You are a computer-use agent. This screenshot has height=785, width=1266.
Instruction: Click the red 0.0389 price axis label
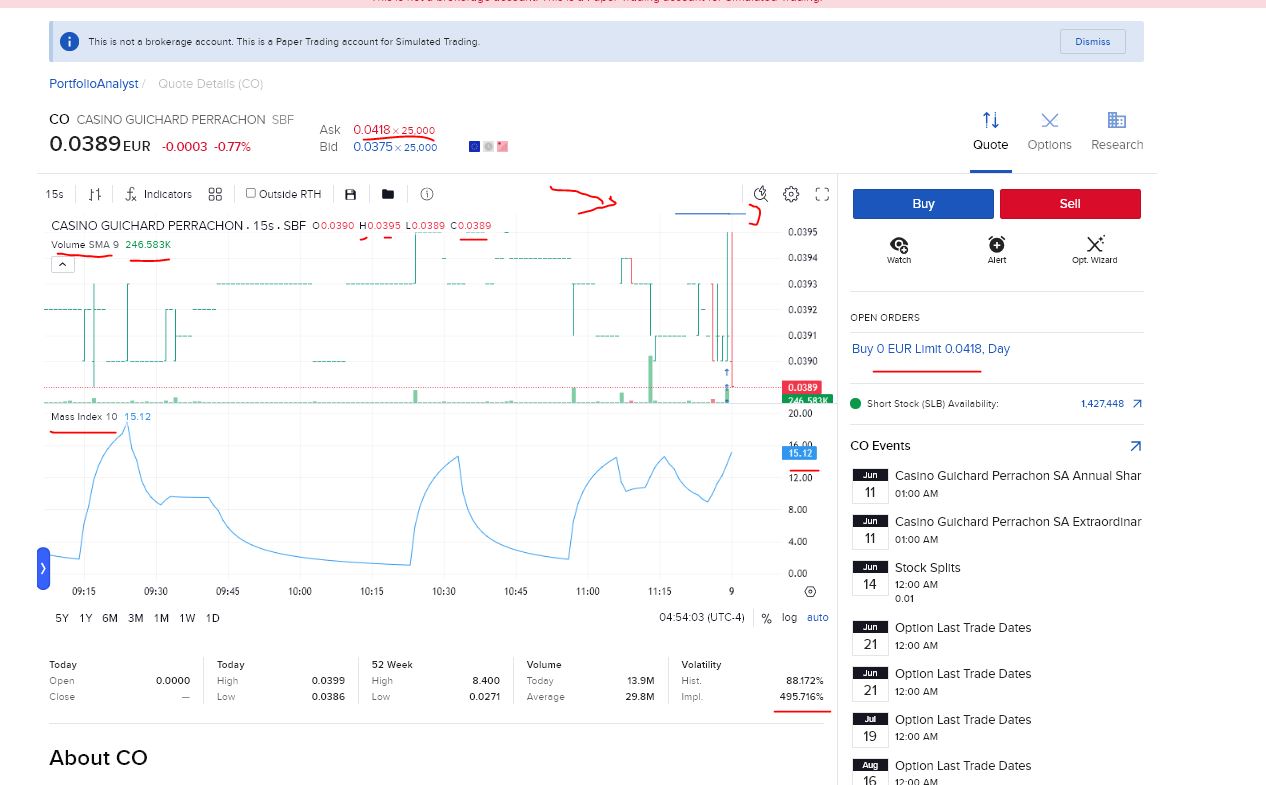tap(802, 387)
